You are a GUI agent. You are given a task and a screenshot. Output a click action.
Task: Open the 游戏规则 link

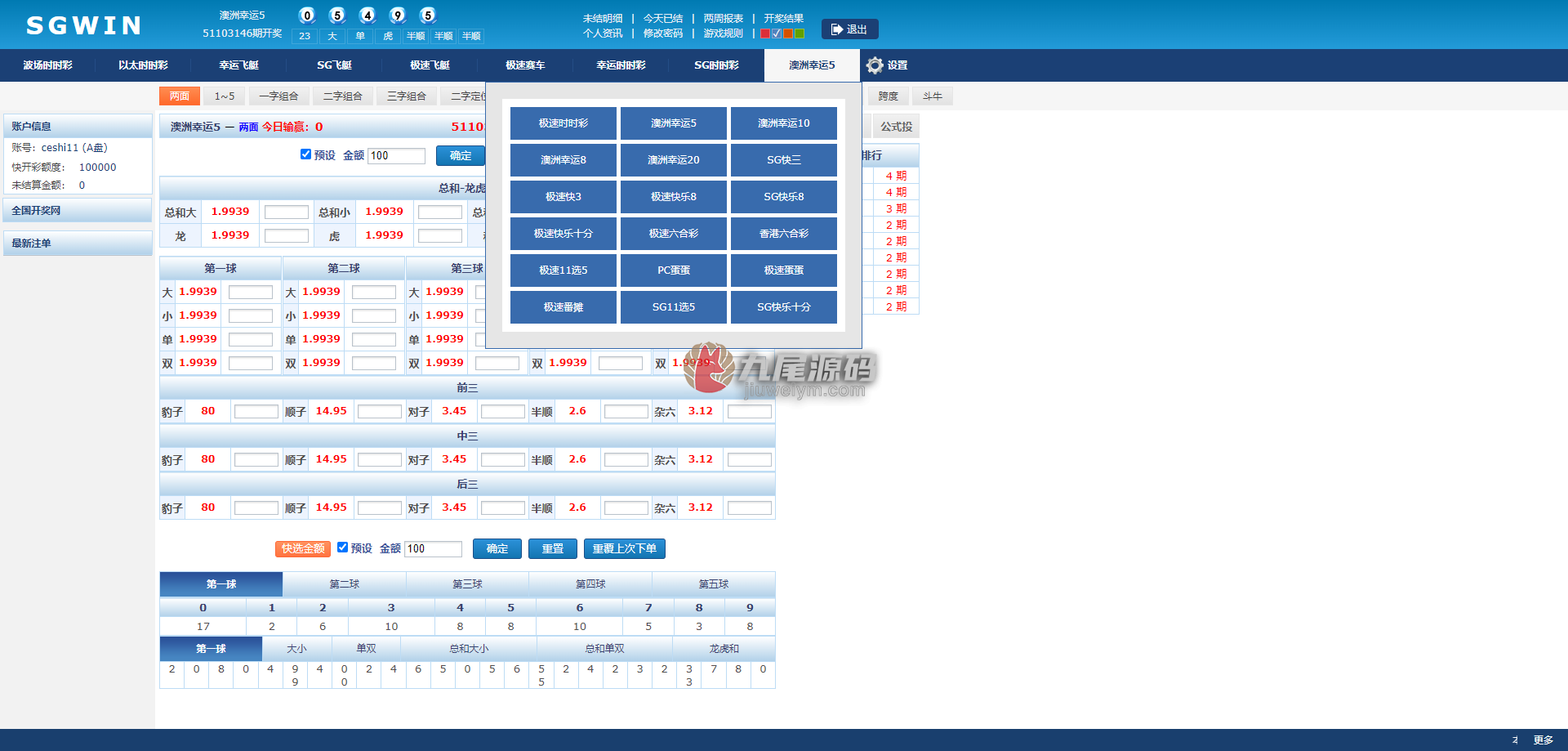click(x=724, y=34)
